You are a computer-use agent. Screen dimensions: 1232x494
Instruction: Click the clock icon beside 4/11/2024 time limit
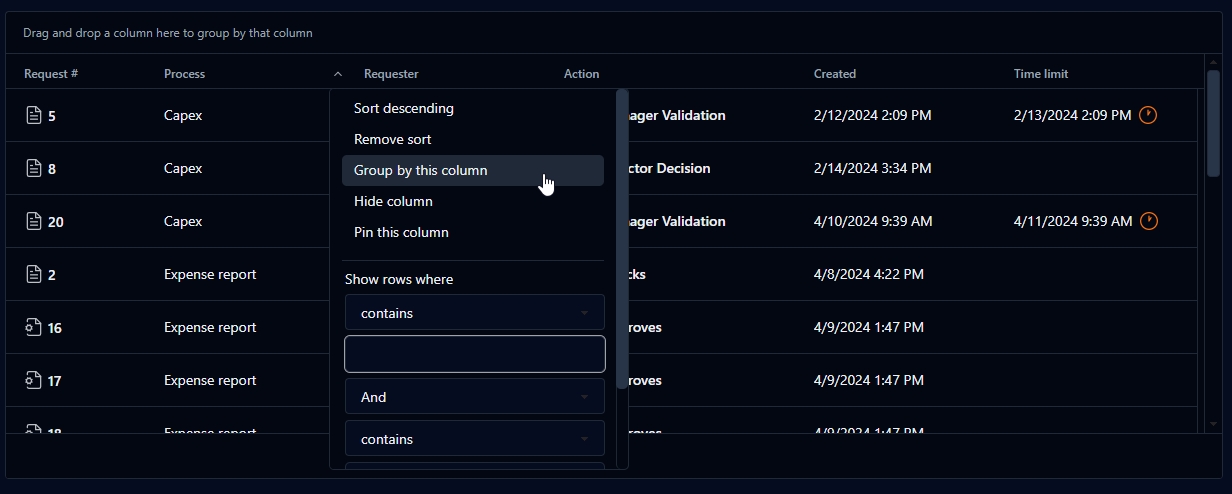coord(1148,221)
